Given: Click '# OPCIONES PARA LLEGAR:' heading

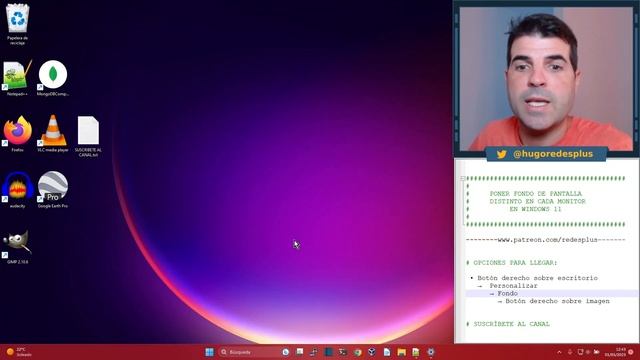Looking at the screenshot, I should click(x=512, y=263).
